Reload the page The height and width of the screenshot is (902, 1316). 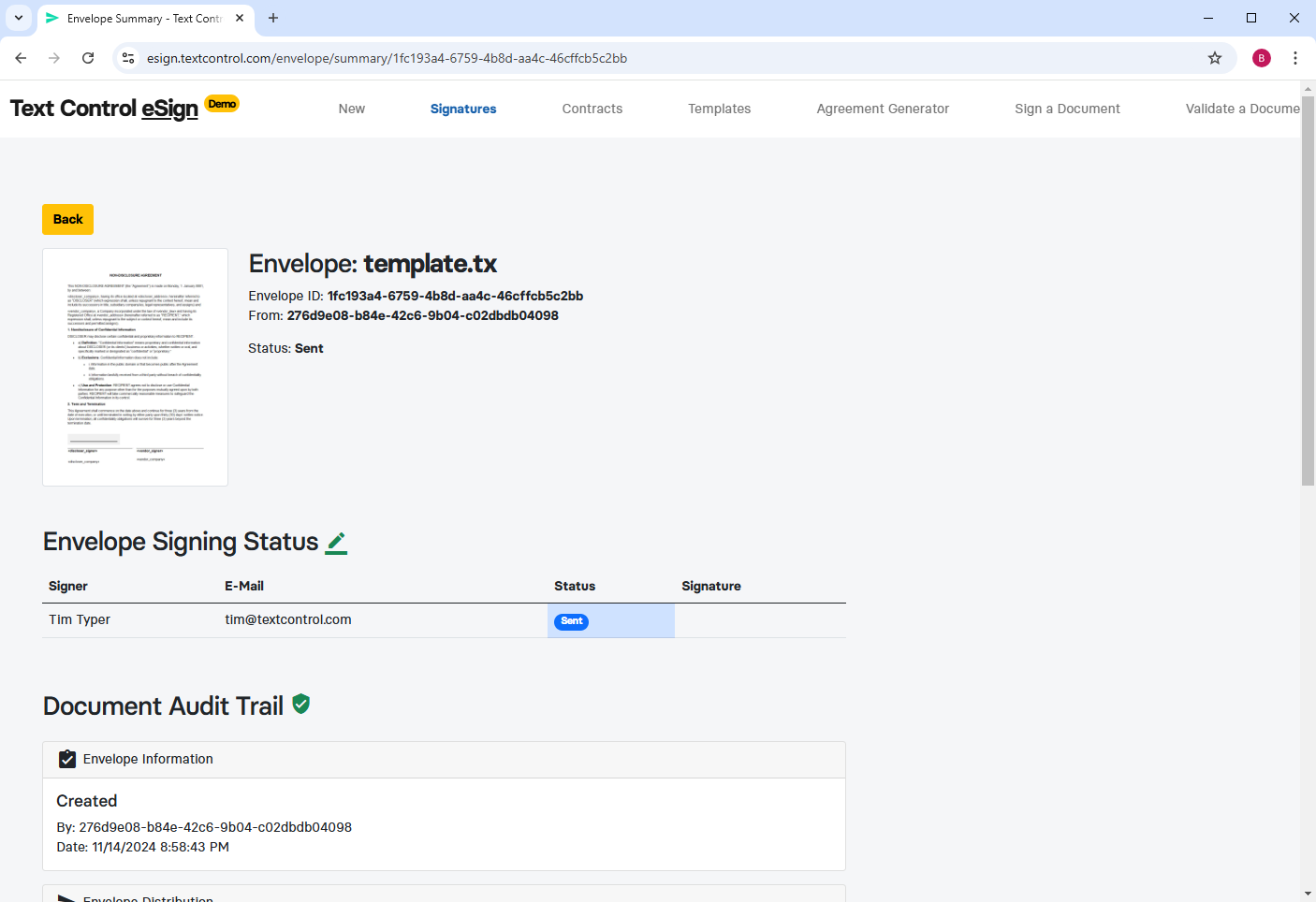[88, 58]
